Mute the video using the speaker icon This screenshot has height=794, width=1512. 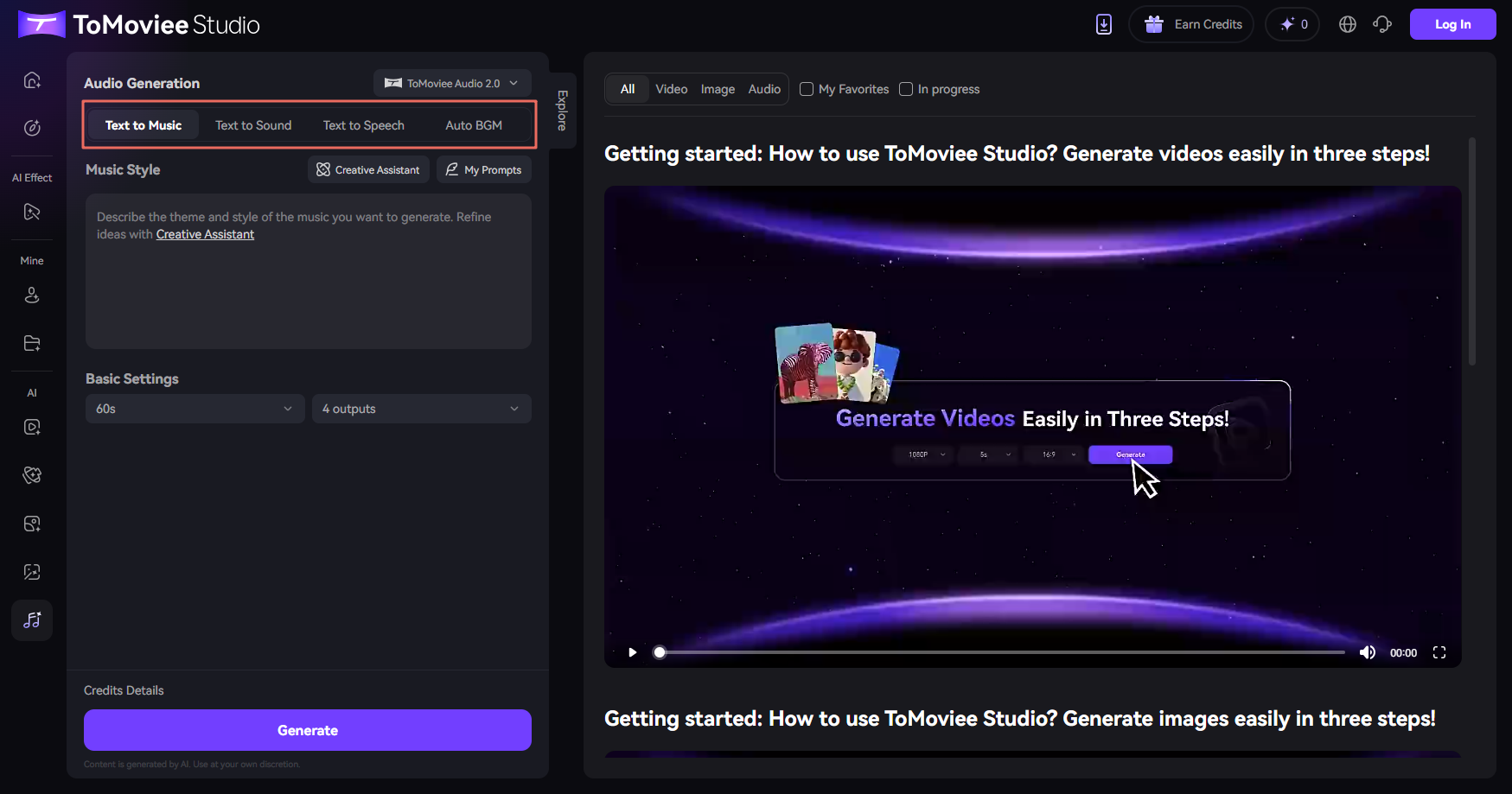[1367, 652]
